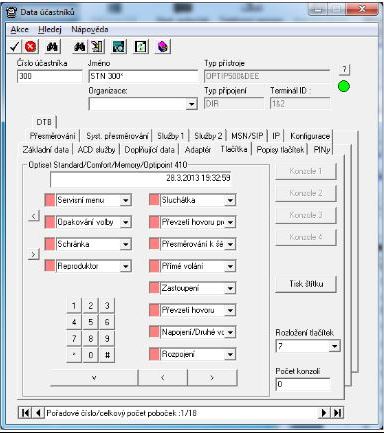Select the PINy tab
This screenshot has width=384, height=433.
(322, 150)
